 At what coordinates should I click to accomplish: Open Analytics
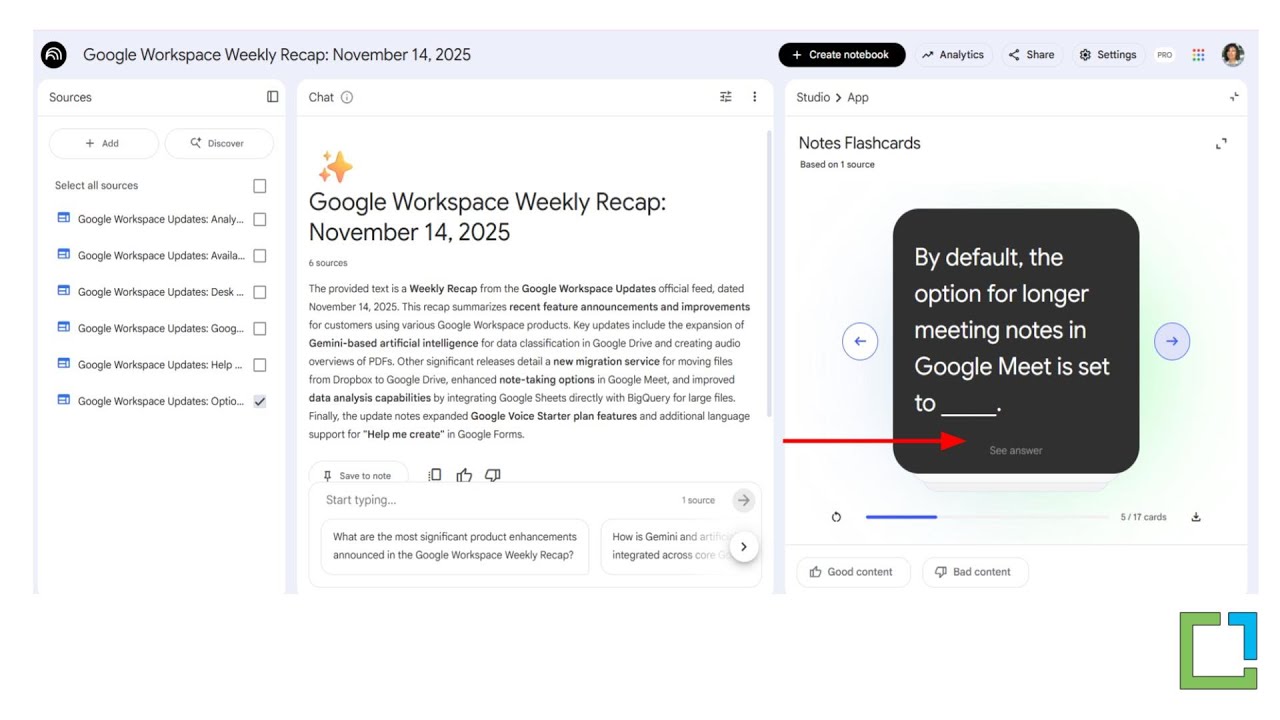953,55
